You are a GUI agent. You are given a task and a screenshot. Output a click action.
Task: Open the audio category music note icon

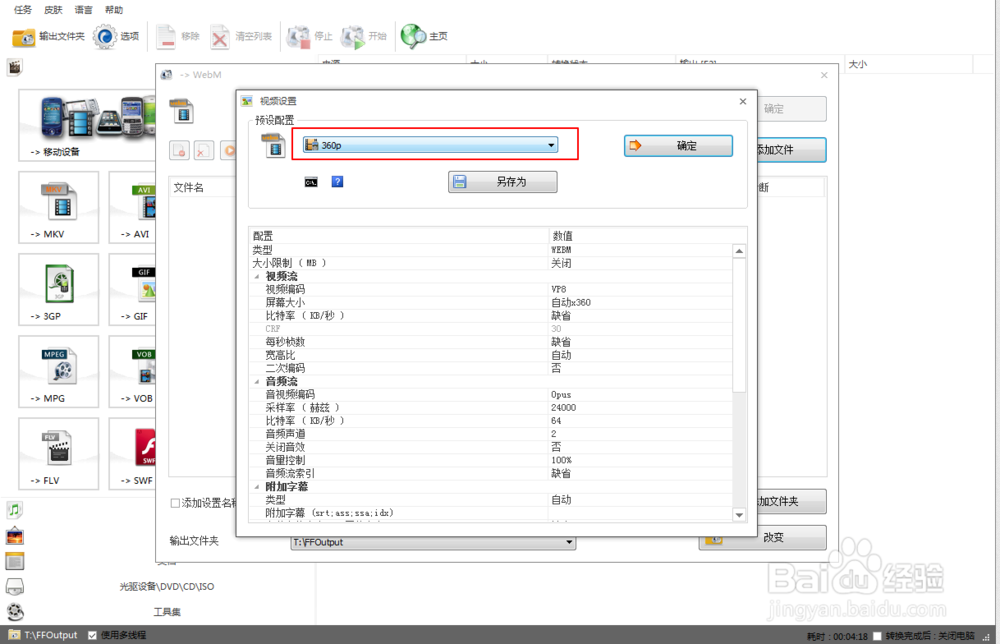click(15, 509)
